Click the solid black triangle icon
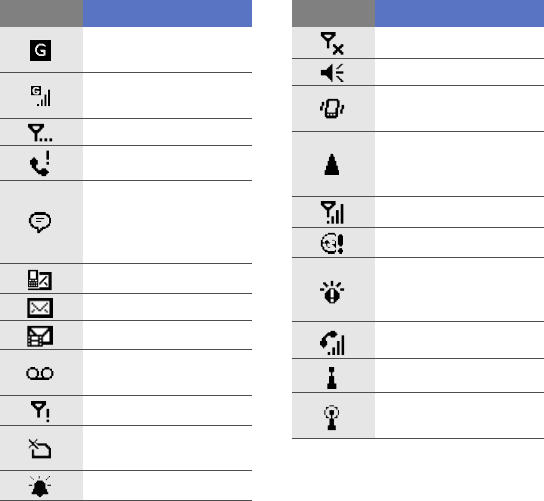The height and width of the screenshot is (501, 544). click(332, 164)
